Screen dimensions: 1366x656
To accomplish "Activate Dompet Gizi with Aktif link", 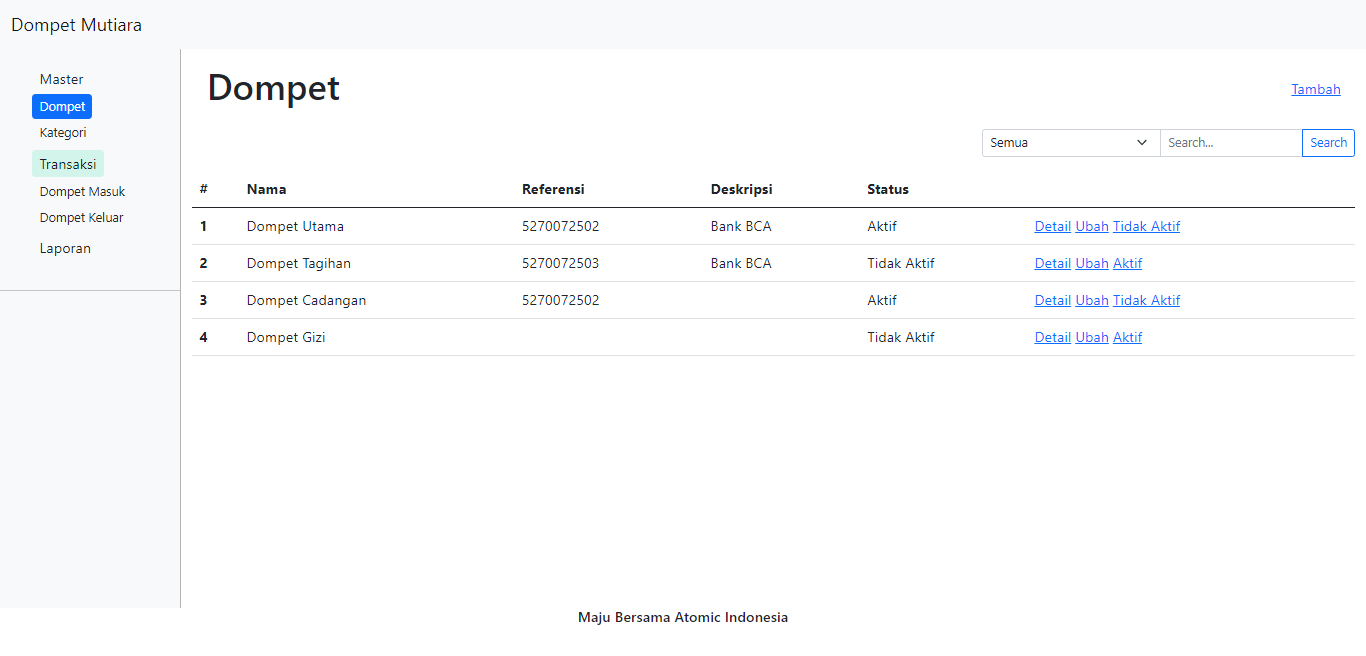I will click(1127, 338).
